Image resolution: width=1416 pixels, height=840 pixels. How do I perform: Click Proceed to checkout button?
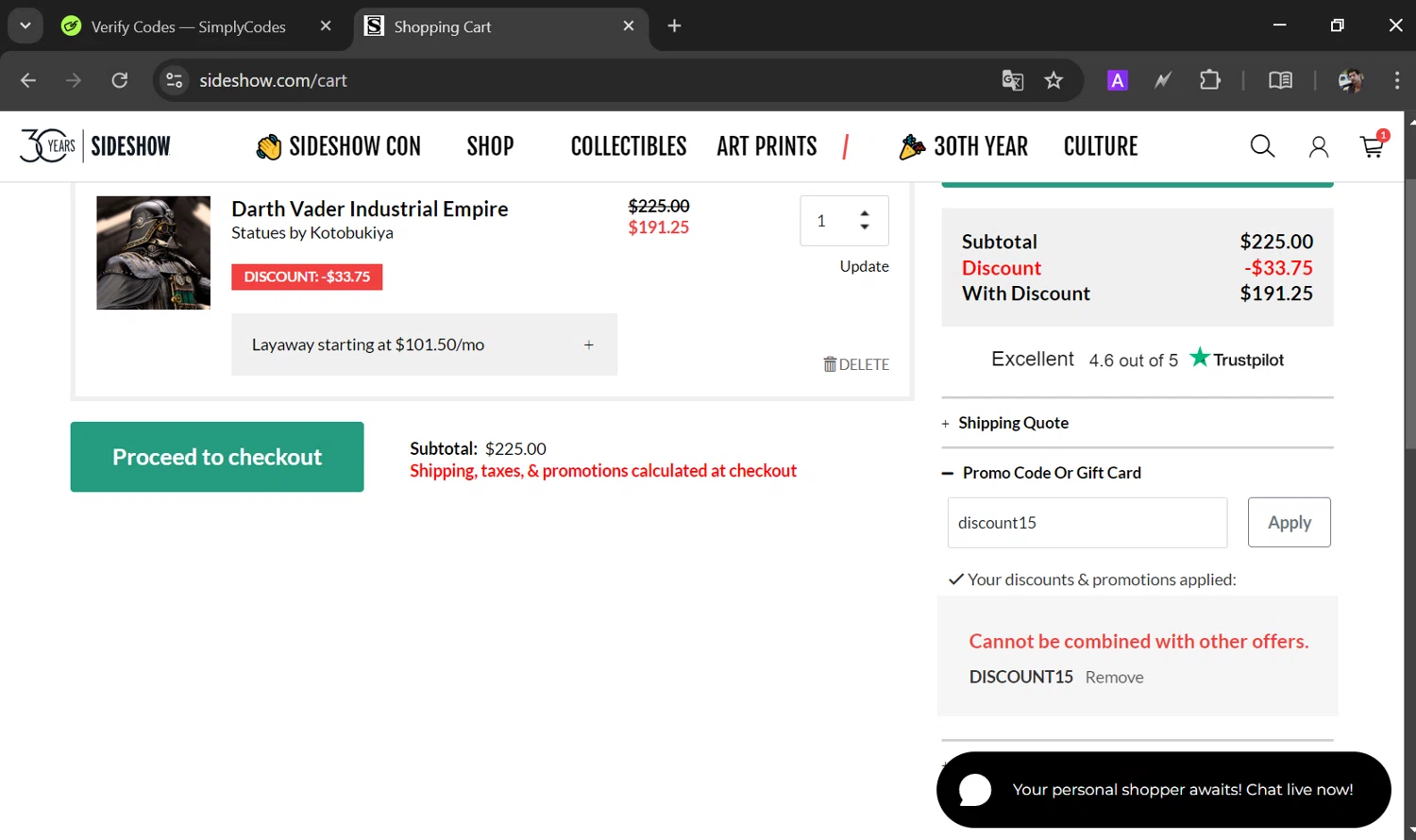(217, 457)
